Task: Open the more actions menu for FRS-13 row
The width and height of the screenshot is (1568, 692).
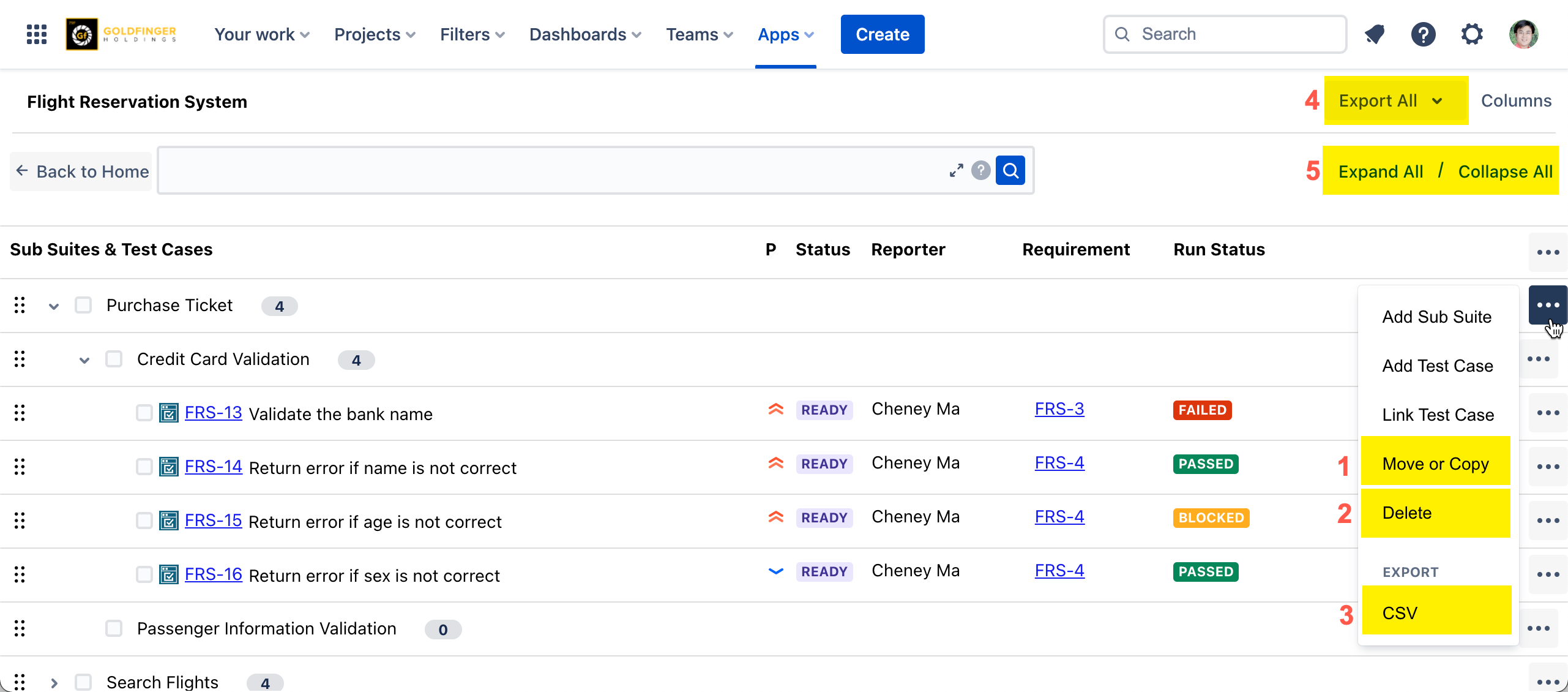Action: click(1548, 413)
